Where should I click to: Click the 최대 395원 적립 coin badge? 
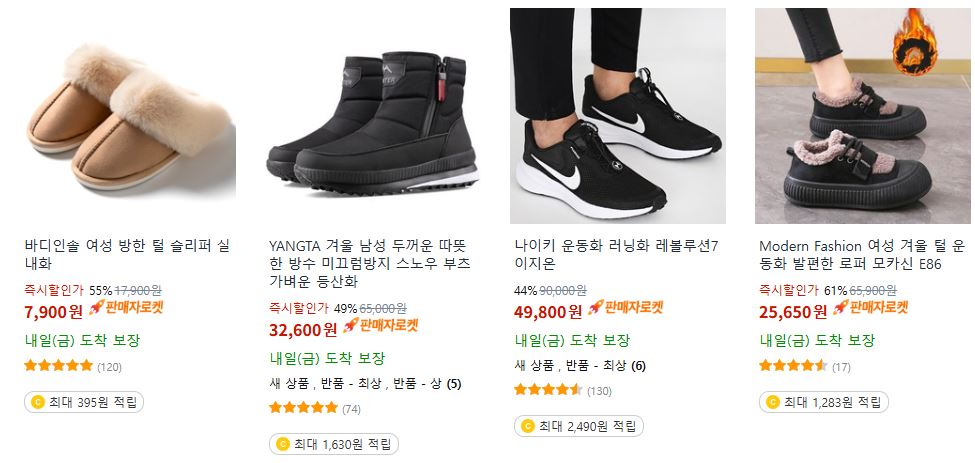pos(84,402)
